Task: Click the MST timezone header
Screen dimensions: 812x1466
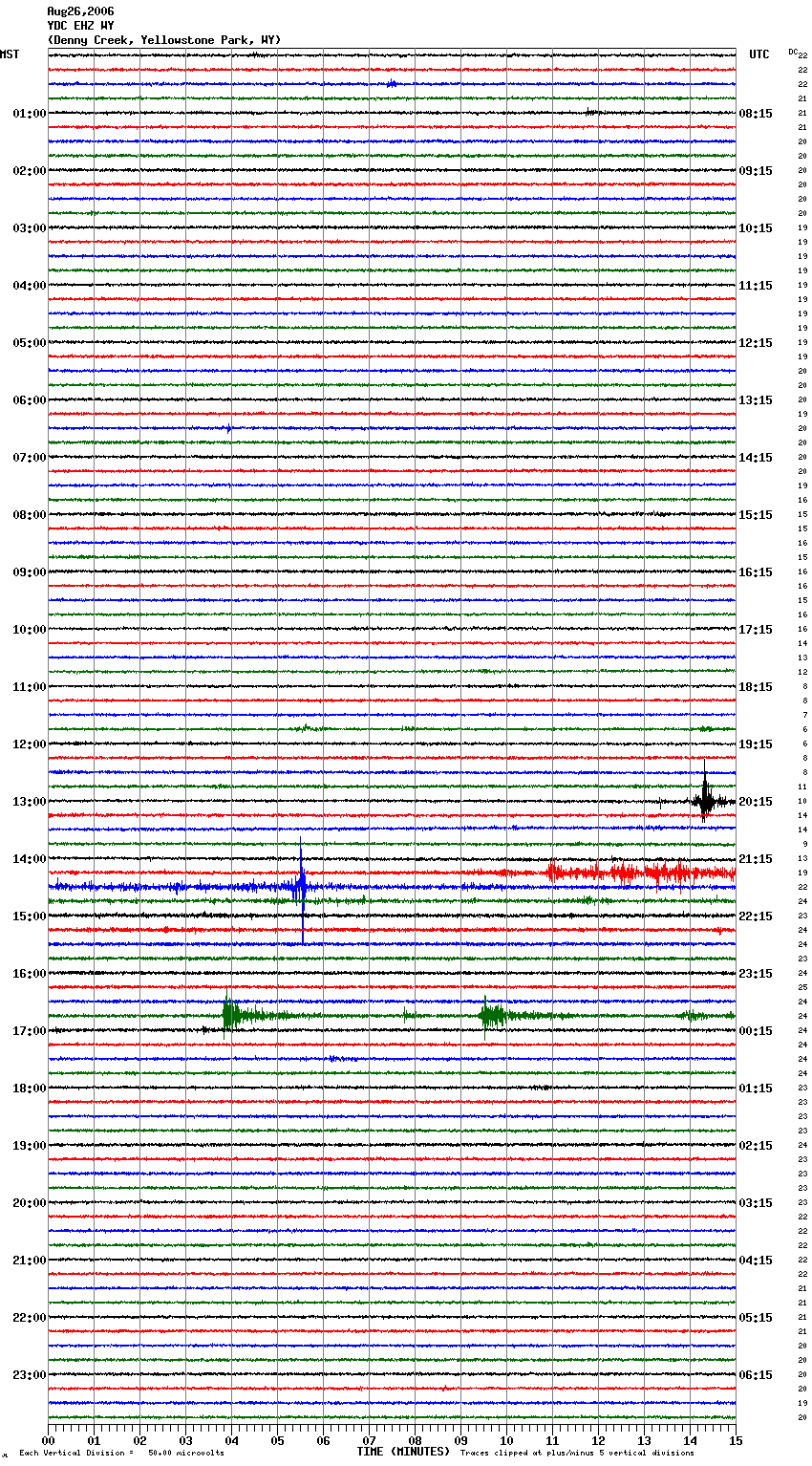Action: pyautogui.click(x=10, y=54)
